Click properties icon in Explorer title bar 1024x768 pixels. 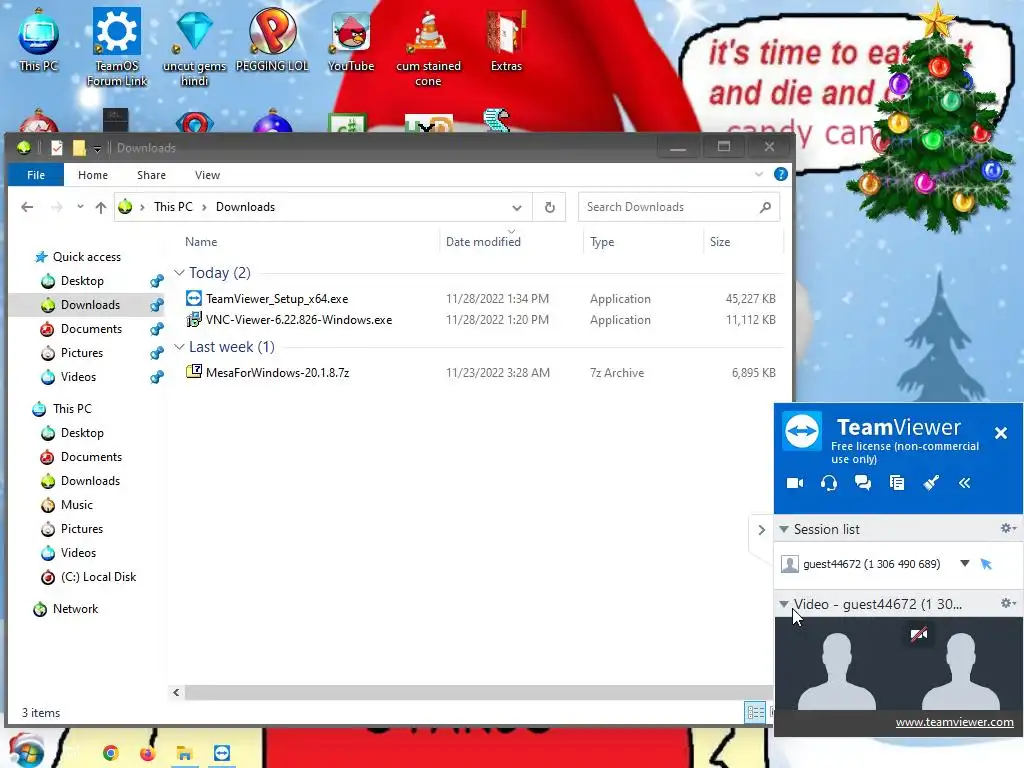tap(57, 148)
